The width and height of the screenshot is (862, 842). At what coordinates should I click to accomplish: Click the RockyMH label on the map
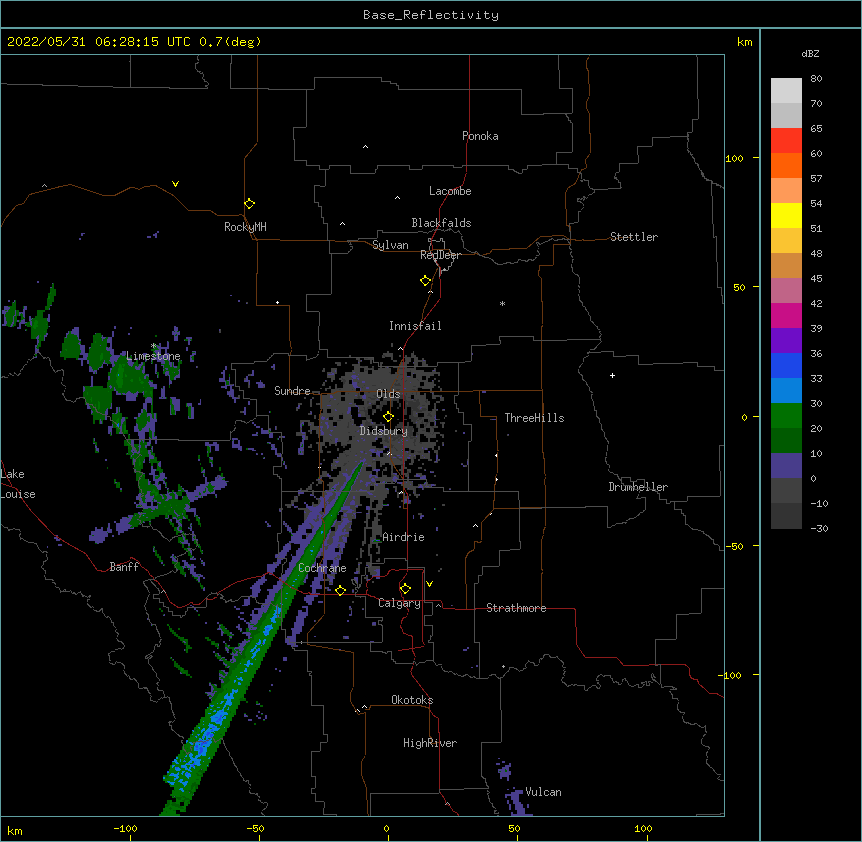click(x=245, y=227)
